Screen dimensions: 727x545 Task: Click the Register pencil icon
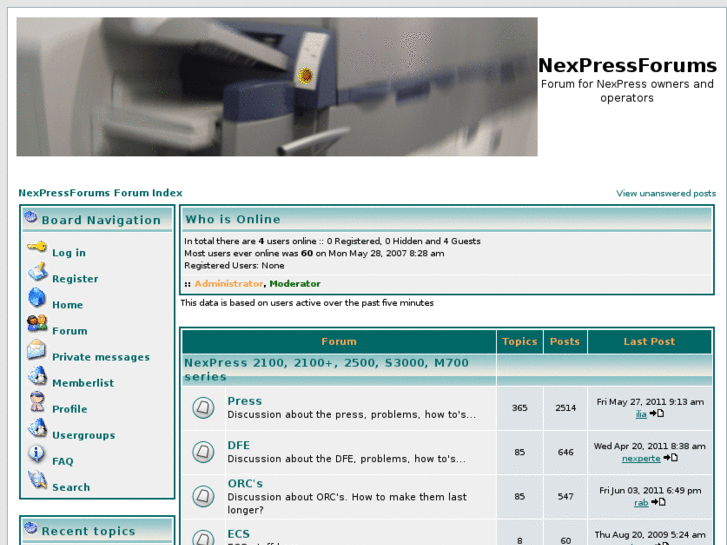[x=37, y=272]
